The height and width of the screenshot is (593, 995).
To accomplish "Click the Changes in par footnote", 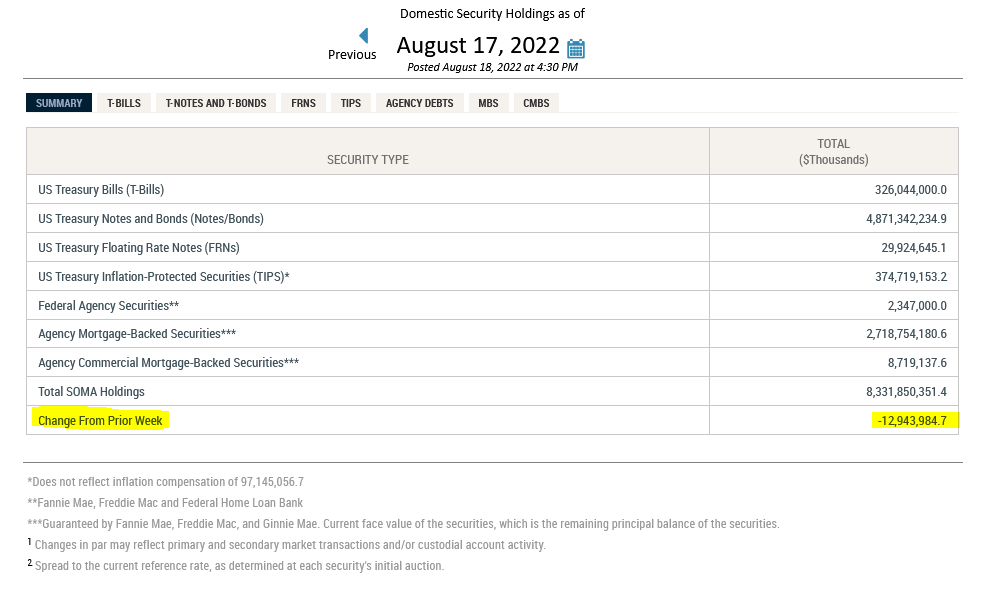I will point(287,545).
